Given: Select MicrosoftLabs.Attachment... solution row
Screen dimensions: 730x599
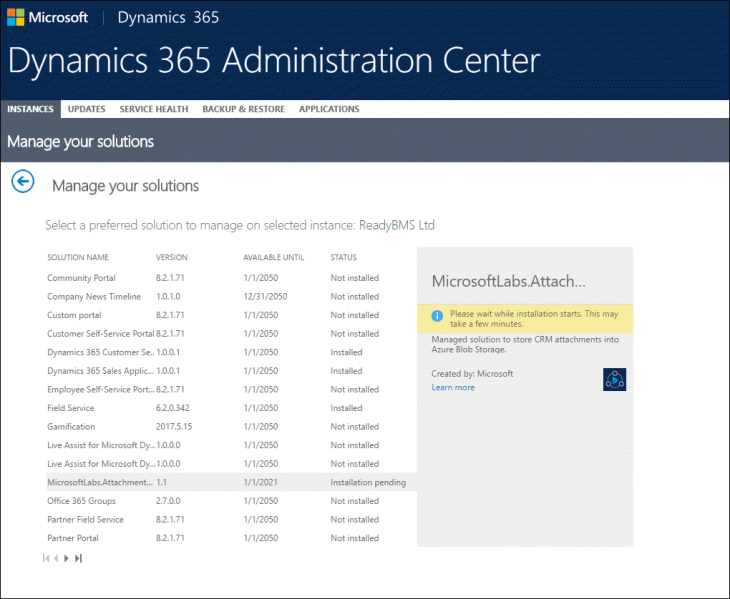Looking at the screenshot, I should [231, 482].
